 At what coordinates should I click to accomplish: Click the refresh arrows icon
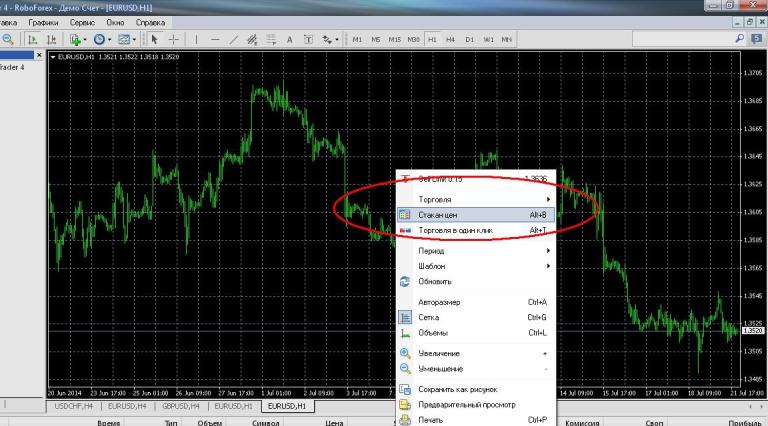(405, 282)
